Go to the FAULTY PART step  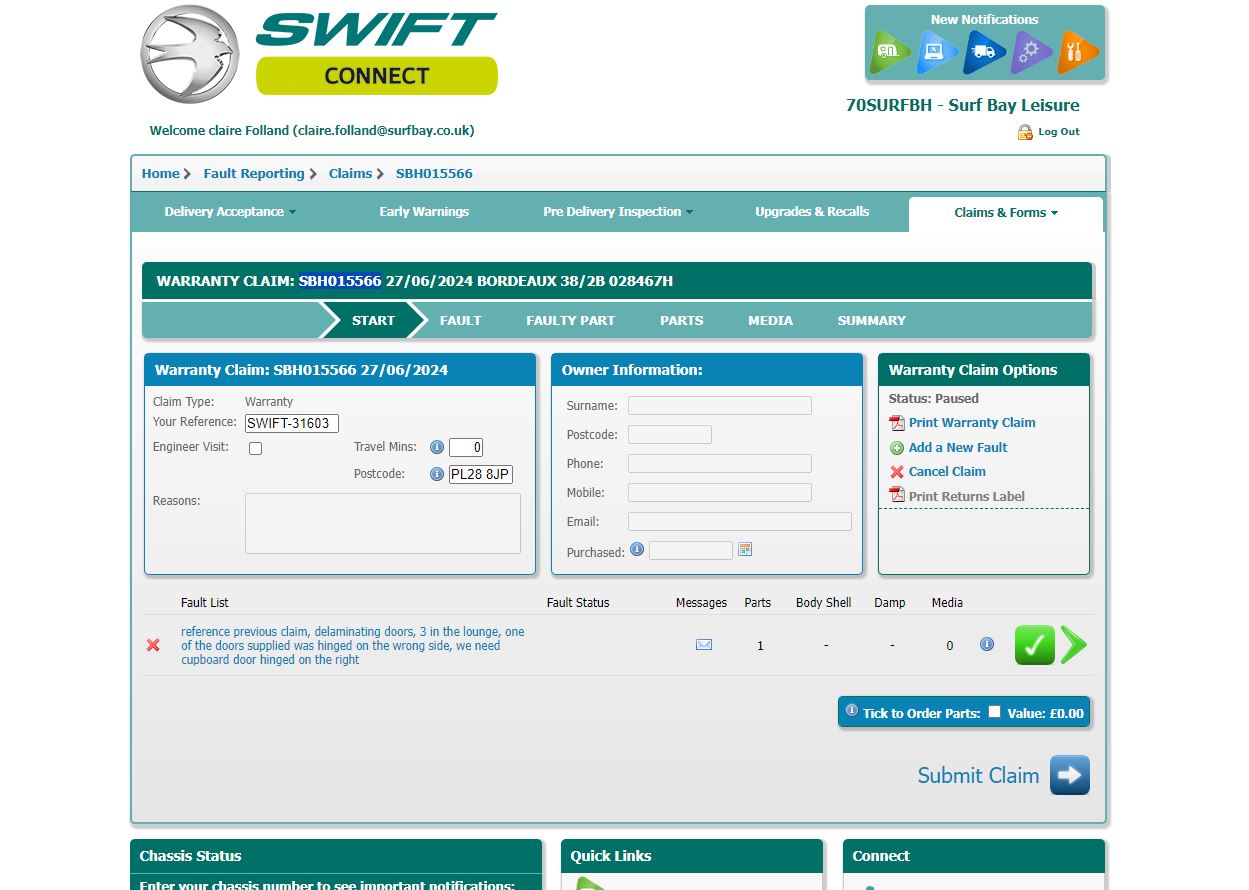(571, 320)
